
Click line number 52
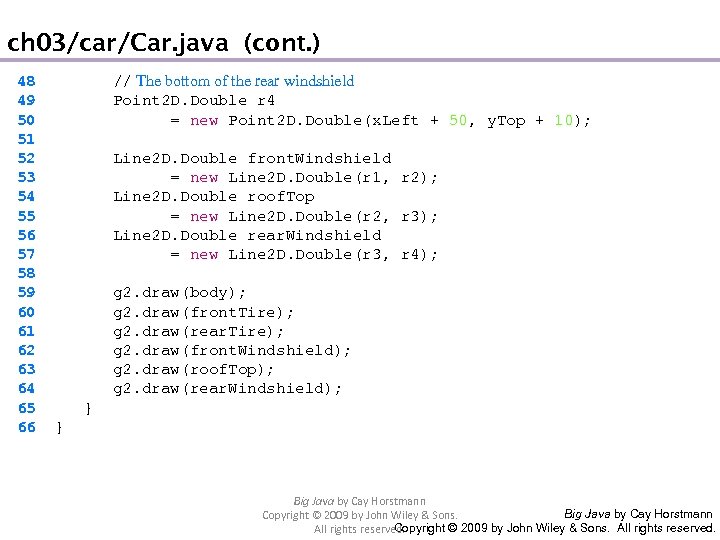(x=26, y=158)
